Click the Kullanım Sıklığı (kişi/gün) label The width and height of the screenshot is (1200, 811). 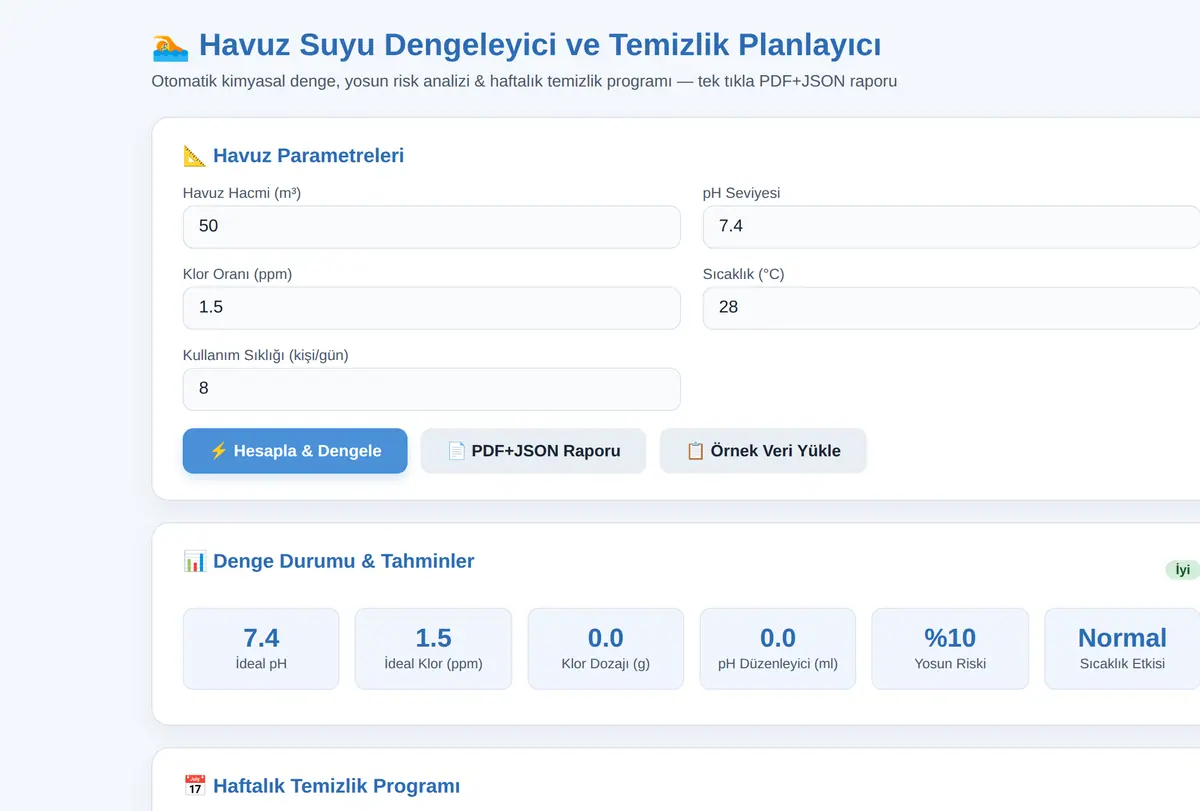265,355
